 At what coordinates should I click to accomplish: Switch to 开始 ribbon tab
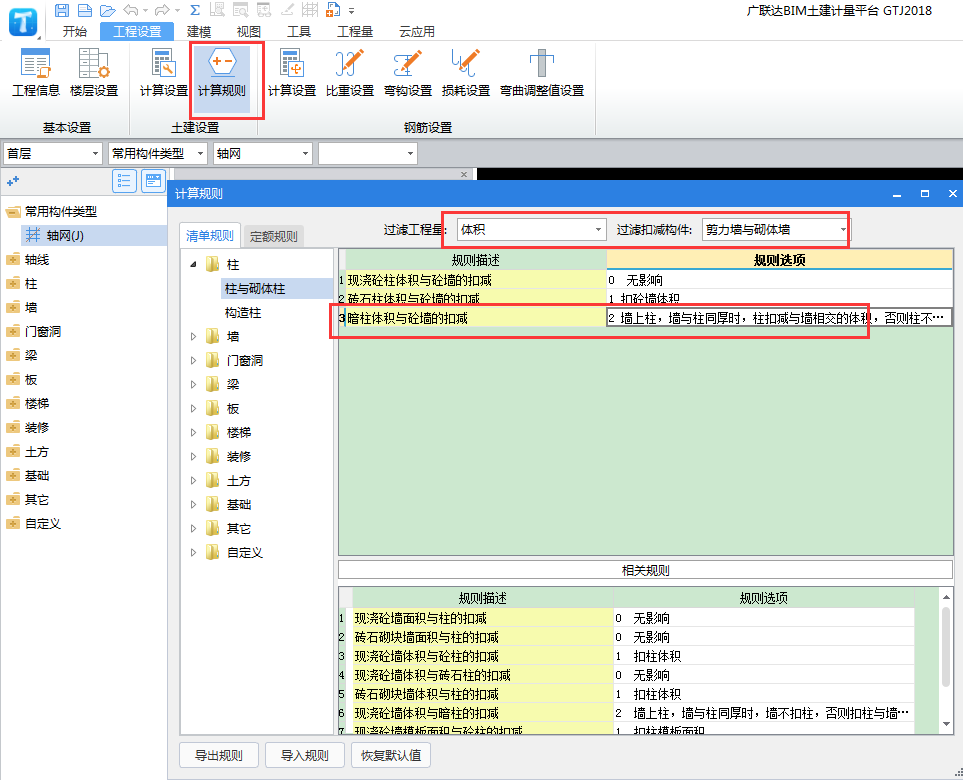[x=75, y=31]
